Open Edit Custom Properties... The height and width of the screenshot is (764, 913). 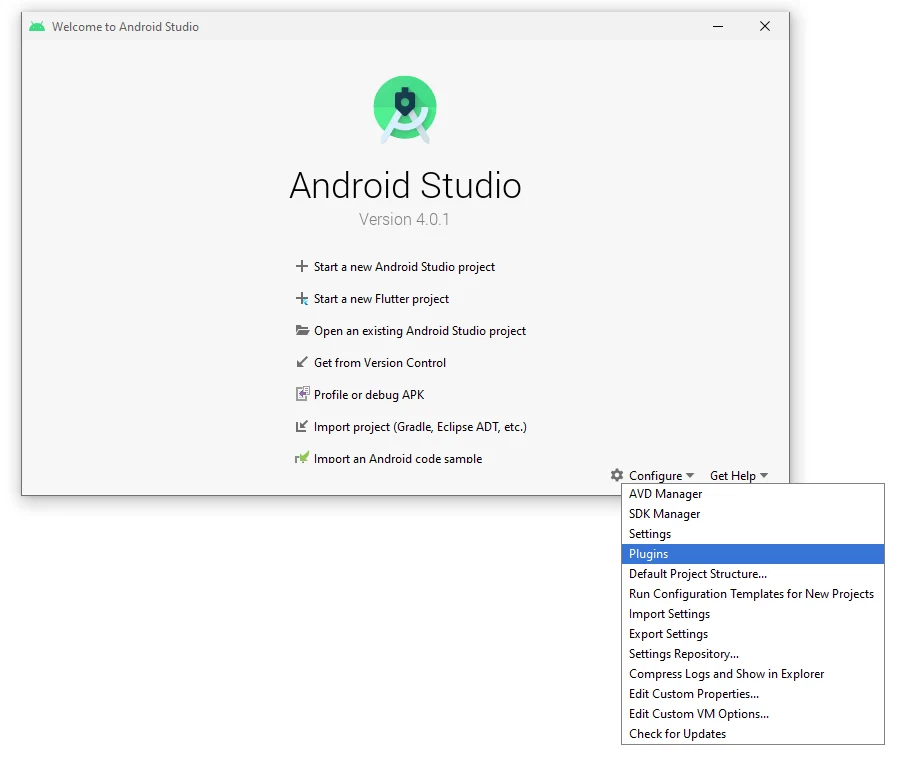(x=753, y=694)
